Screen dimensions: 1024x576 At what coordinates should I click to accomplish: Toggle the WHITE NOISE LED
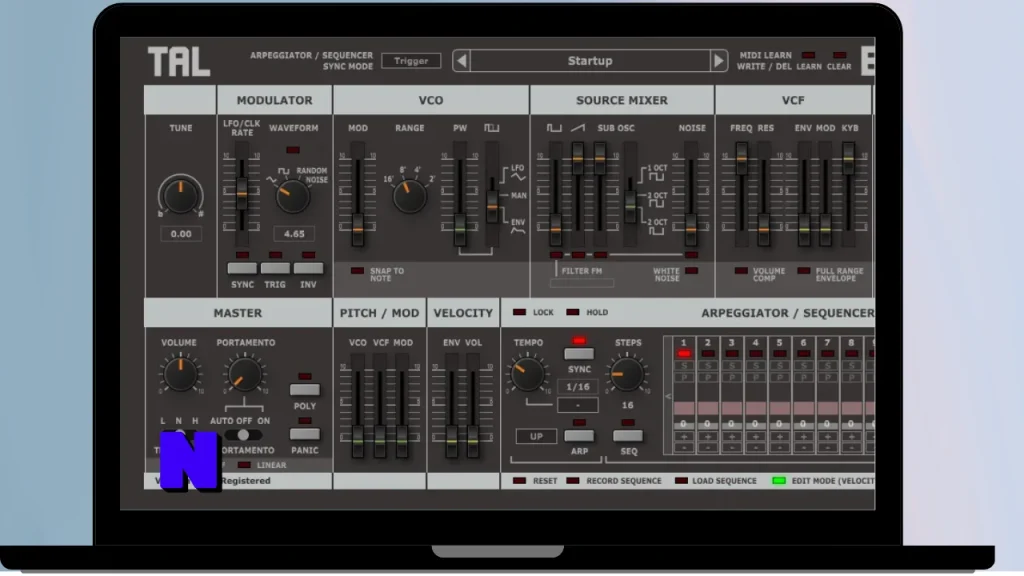tap(692, 270)
